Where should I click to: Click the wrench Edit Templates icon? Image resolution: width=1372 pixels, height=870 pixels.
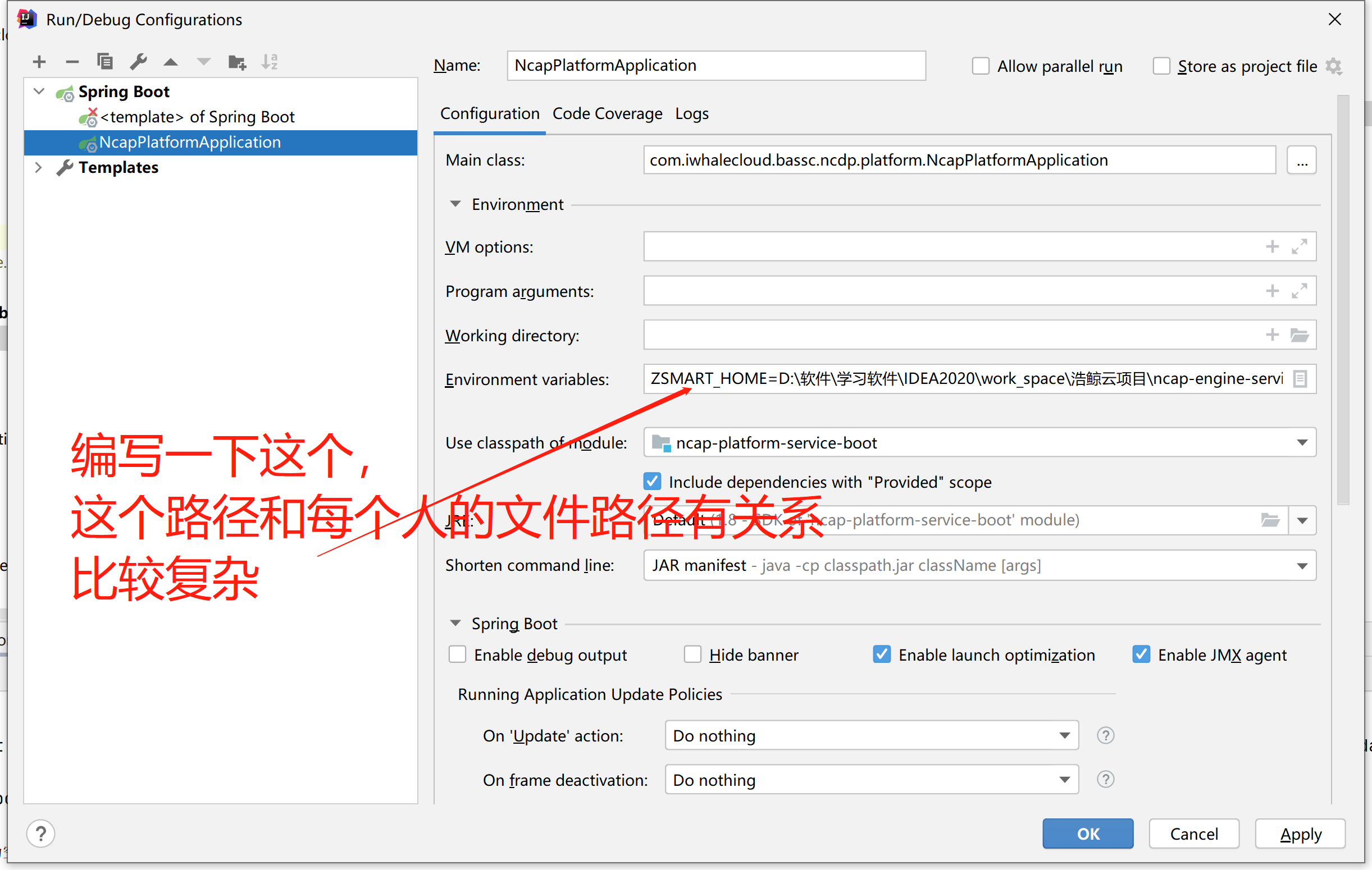point(138,62)
